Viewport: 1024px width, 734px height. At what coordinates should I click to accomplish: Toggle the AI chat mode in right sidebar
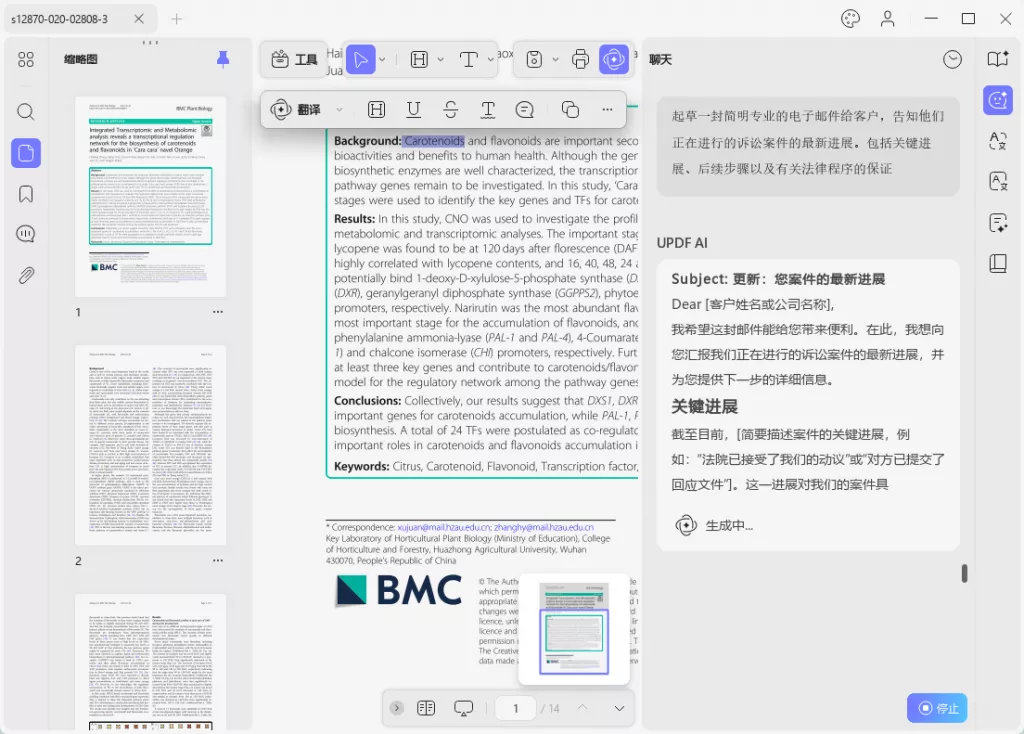pos(996,99)
